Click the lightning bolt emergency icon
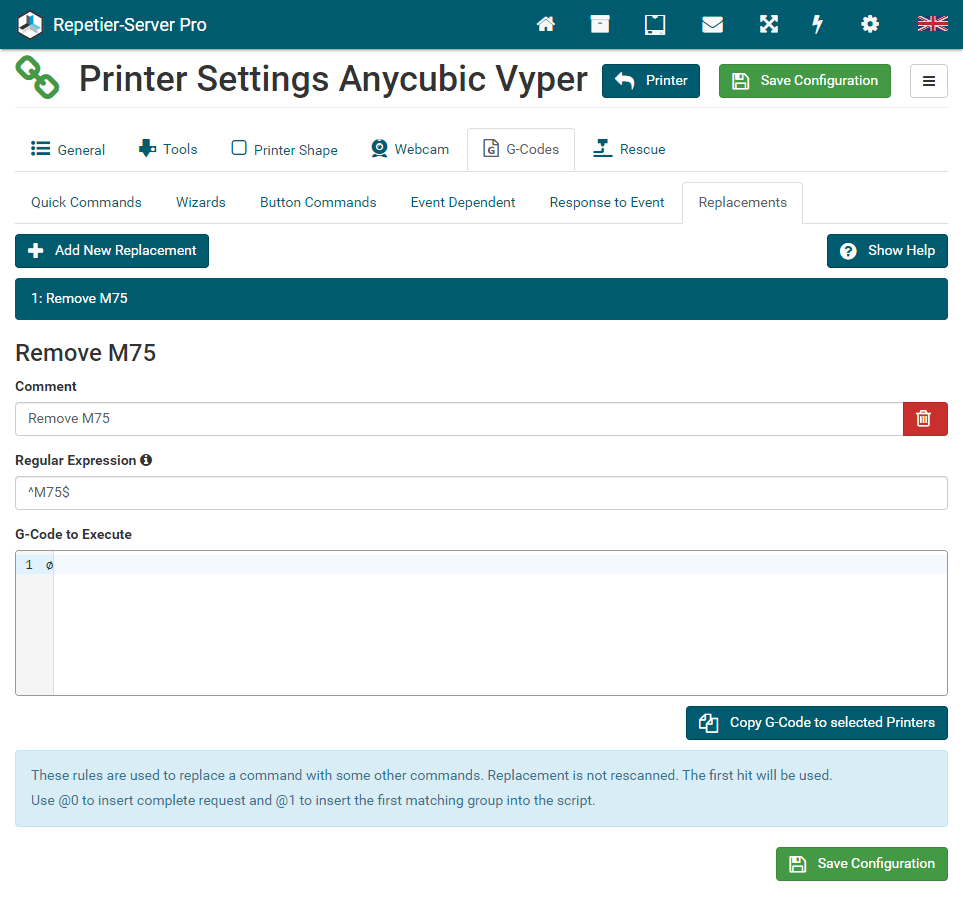Screen dimensions: 963x911 pos(817,25)
